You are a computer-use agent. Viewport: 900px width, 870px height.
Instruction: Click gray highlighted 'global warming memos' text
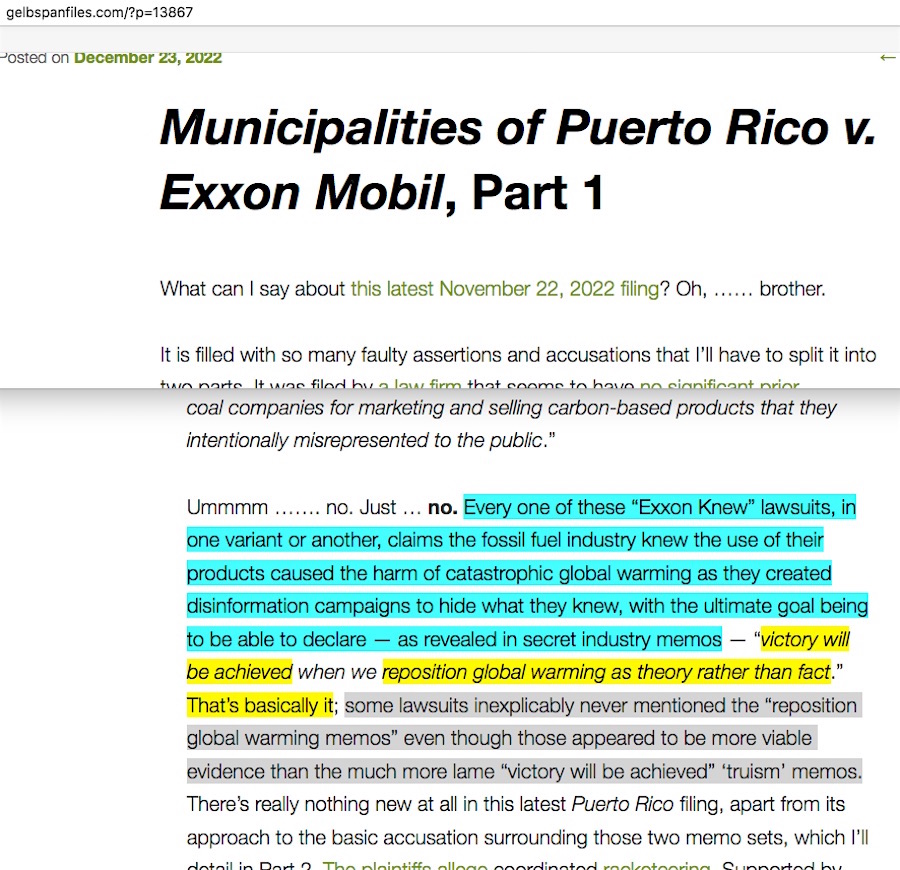(x=291, y=739)
